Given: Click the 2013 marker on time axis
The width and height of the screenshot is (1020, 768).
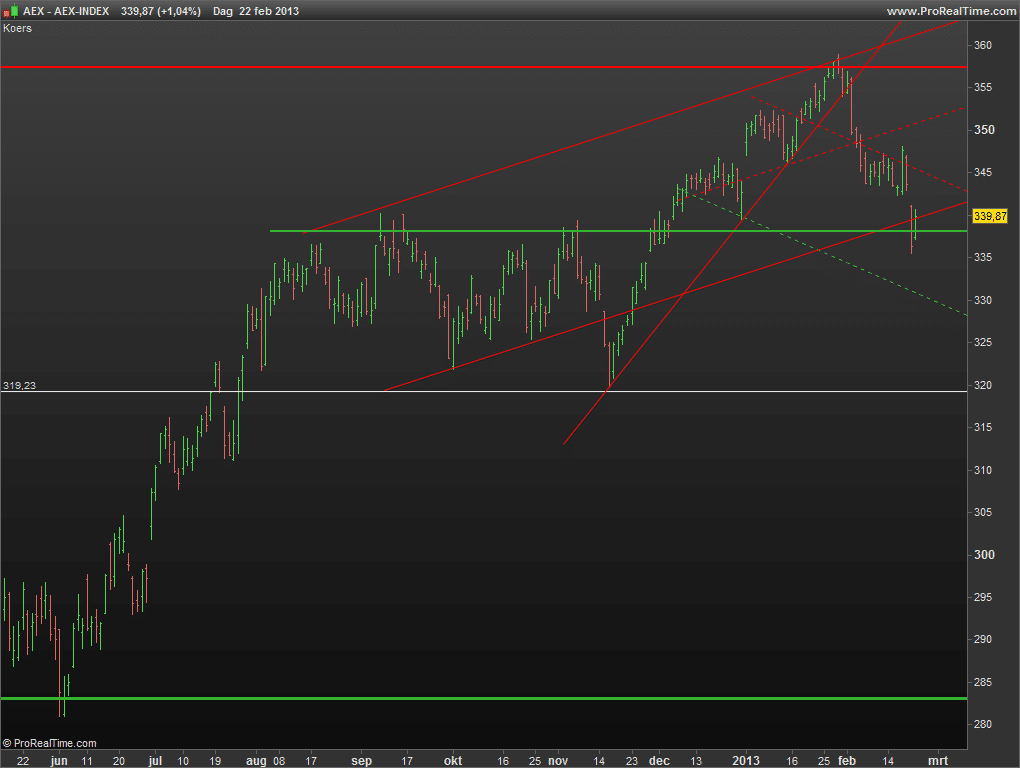Looking at the screenshot, I should click(746, 761).
